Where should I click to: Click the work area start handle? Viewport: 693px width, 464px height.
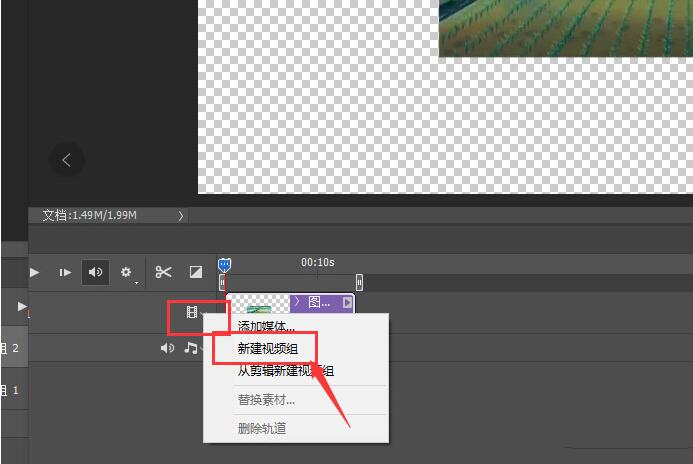[222, 282]
